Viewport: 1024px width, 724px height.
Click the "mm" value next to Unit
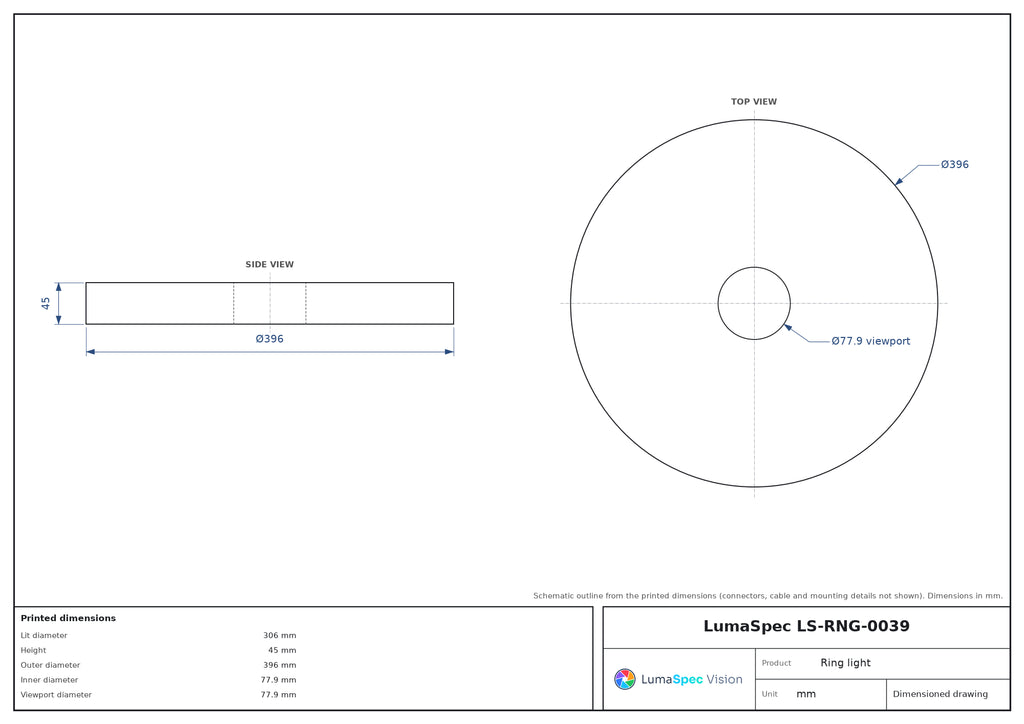pos(806,695)
